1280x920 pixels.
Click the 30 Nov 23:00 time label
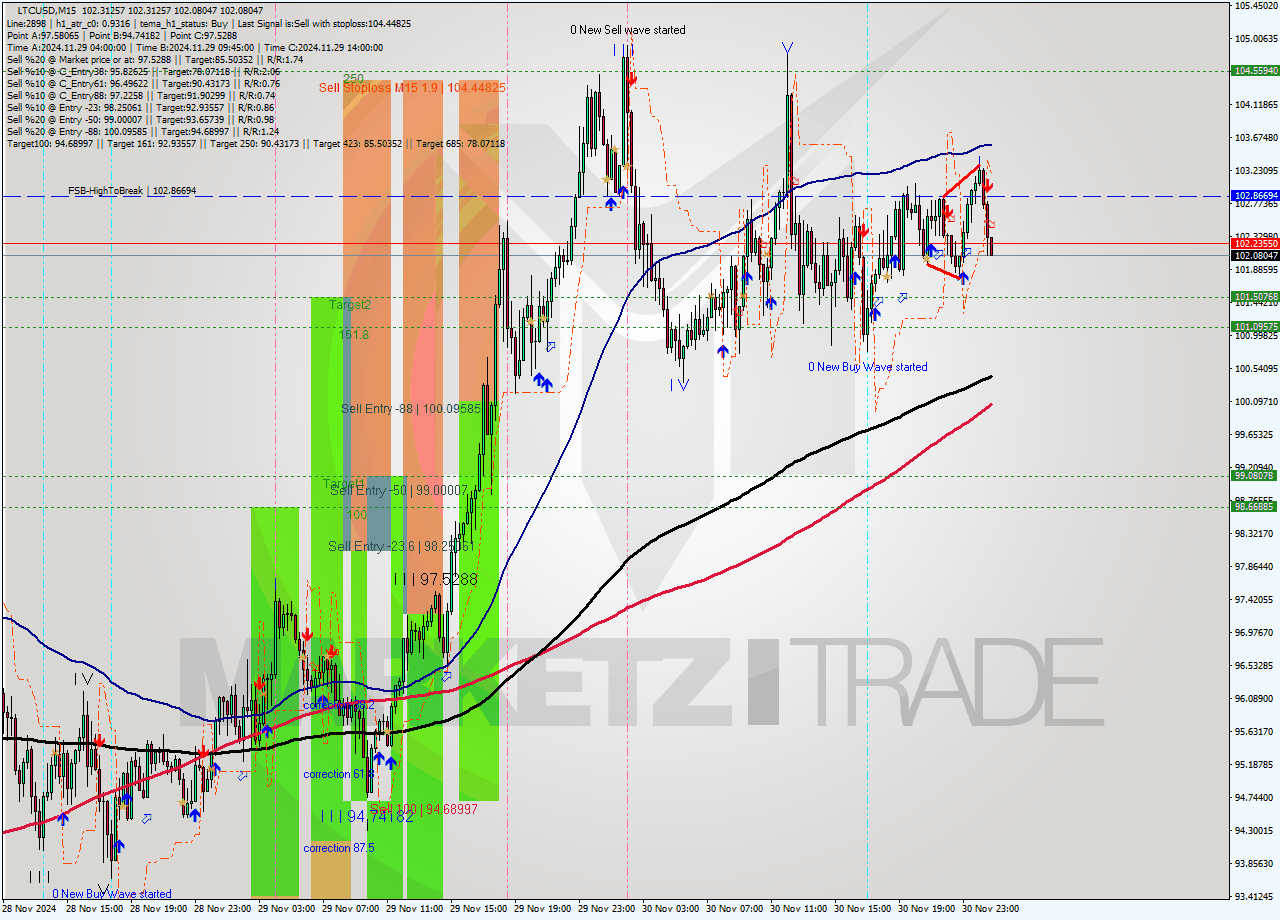click(991, 909)
